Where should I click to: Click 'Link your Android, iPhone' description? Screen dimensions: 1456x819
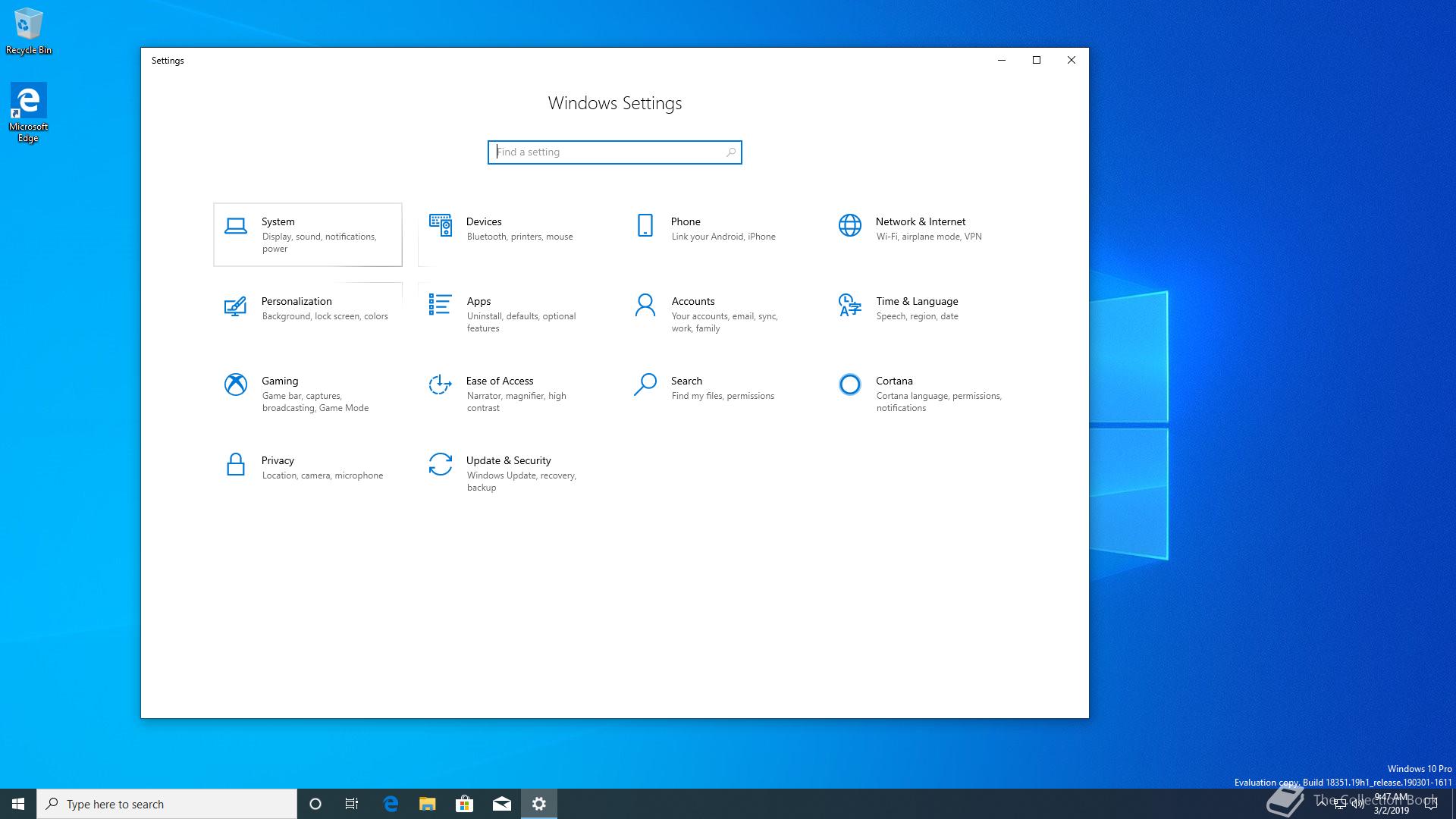click(723, 237)
